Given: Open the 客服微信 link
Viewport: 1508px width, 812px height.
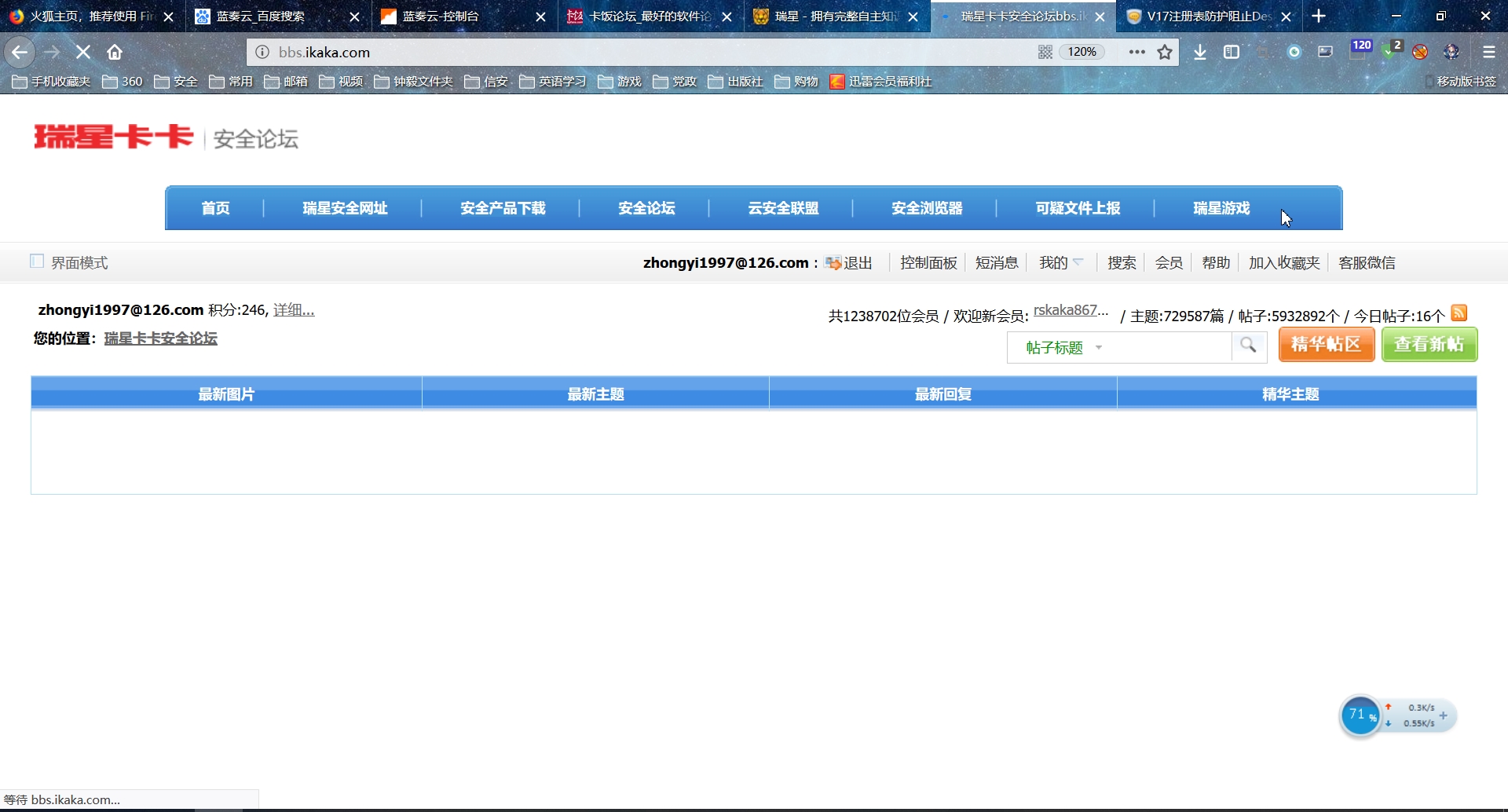Looking at the screenshot, I should click(1367, 262).
